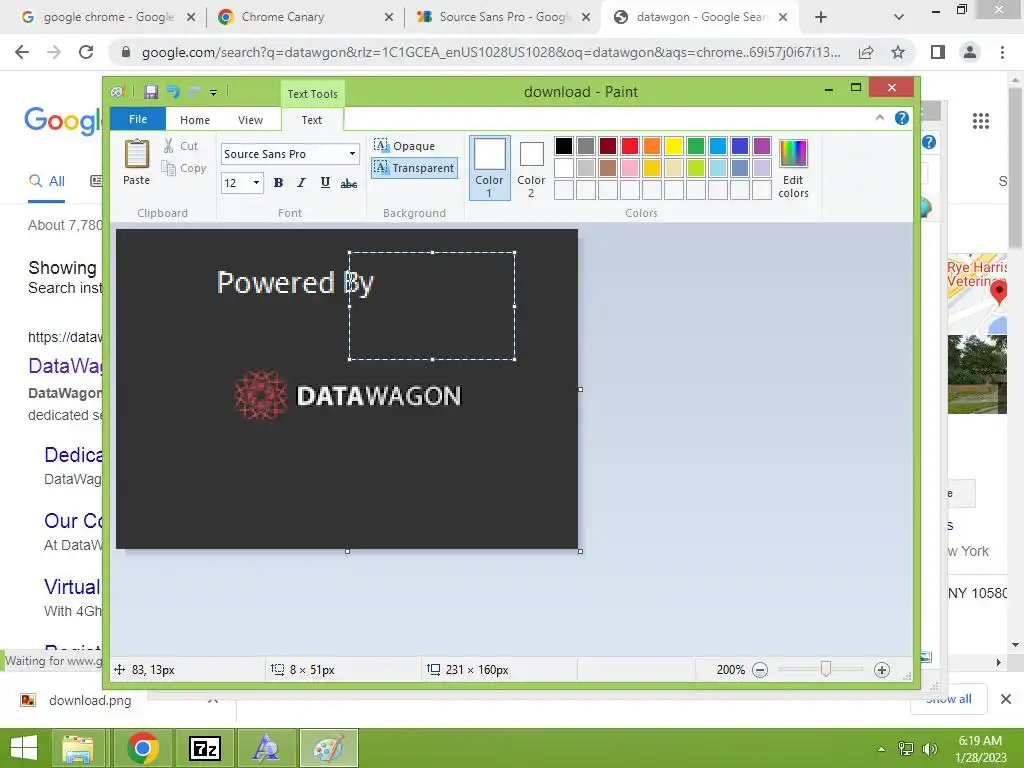Open the font size 12 dropdown
This screenshot has width=1024, height=768.
256,183
